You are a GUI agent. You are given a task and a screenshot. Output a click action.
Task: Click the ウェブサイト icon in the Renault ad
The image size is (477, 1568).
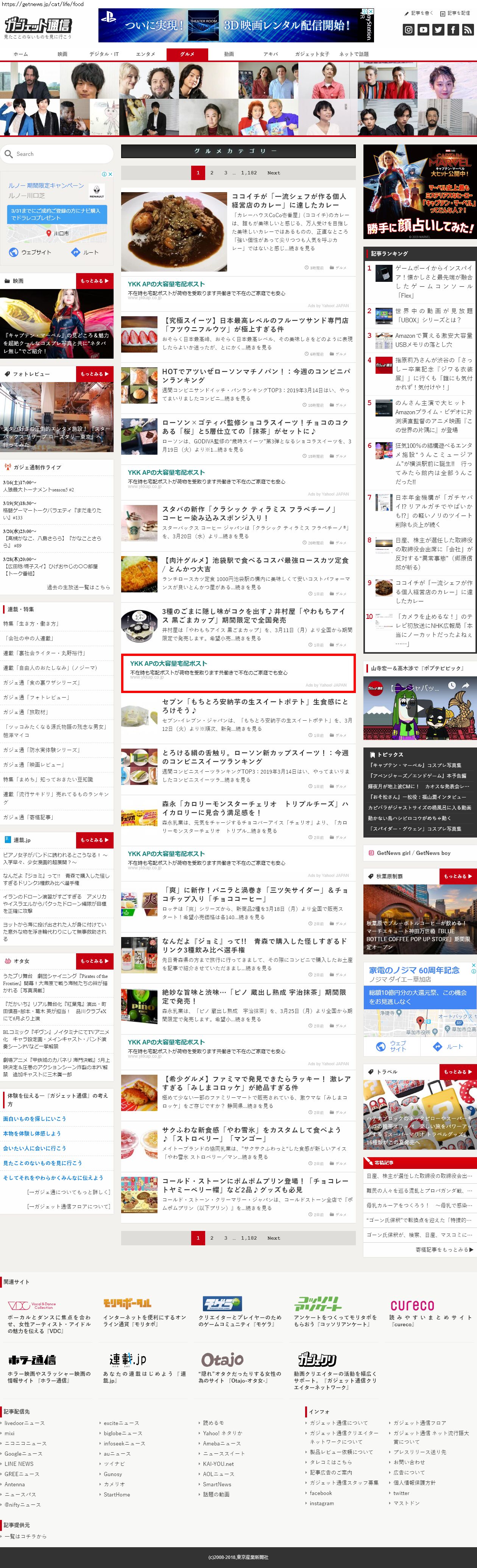13,252
